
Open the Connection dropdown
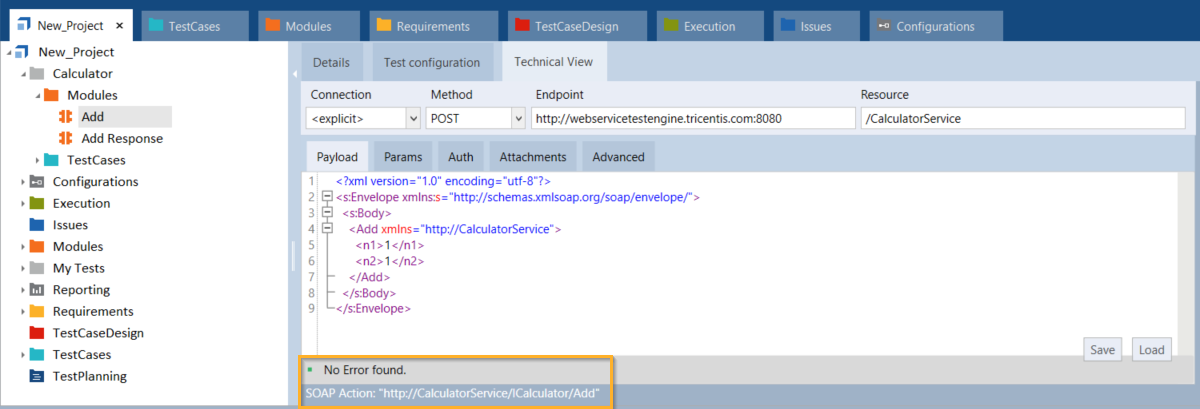point(413,118)
